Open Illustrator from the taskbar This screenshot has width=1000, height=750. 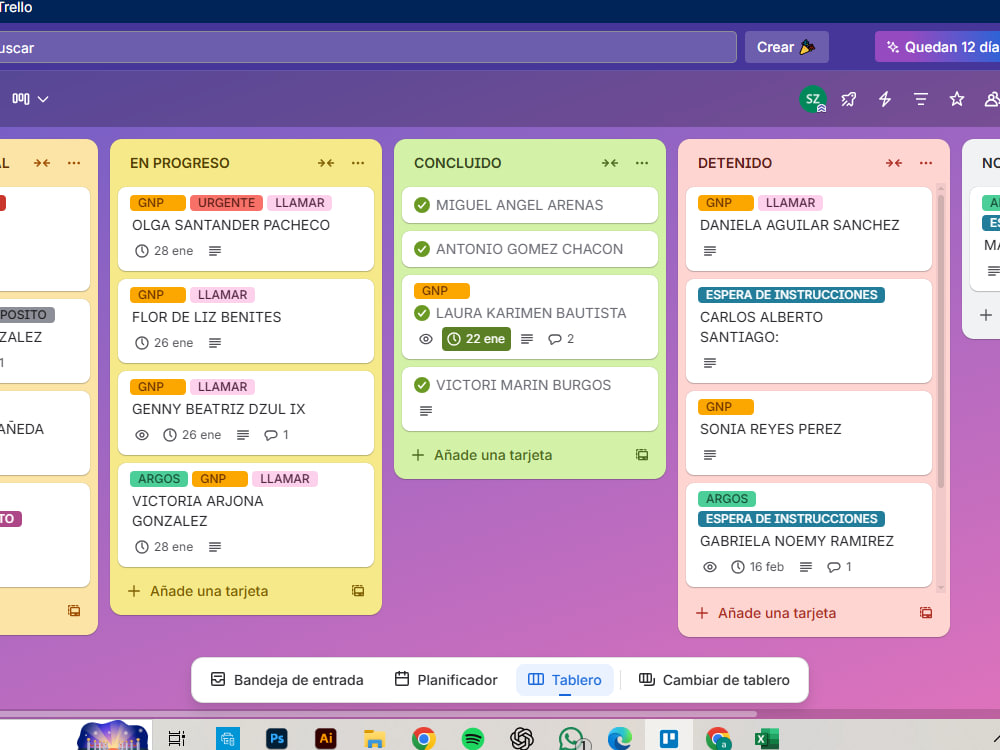pos(325,739)
